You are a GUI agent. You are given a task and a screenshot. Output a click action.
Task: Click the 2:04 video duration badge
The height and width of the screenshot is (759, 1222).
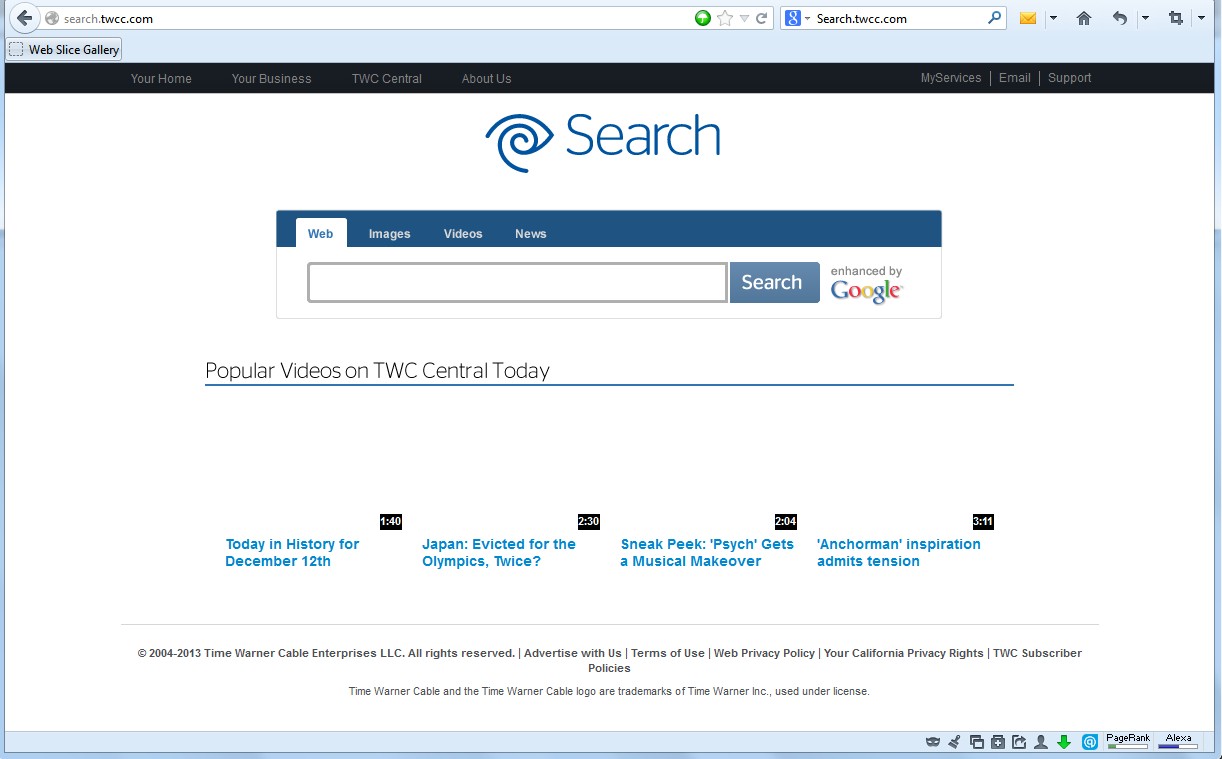click(786, 522)
